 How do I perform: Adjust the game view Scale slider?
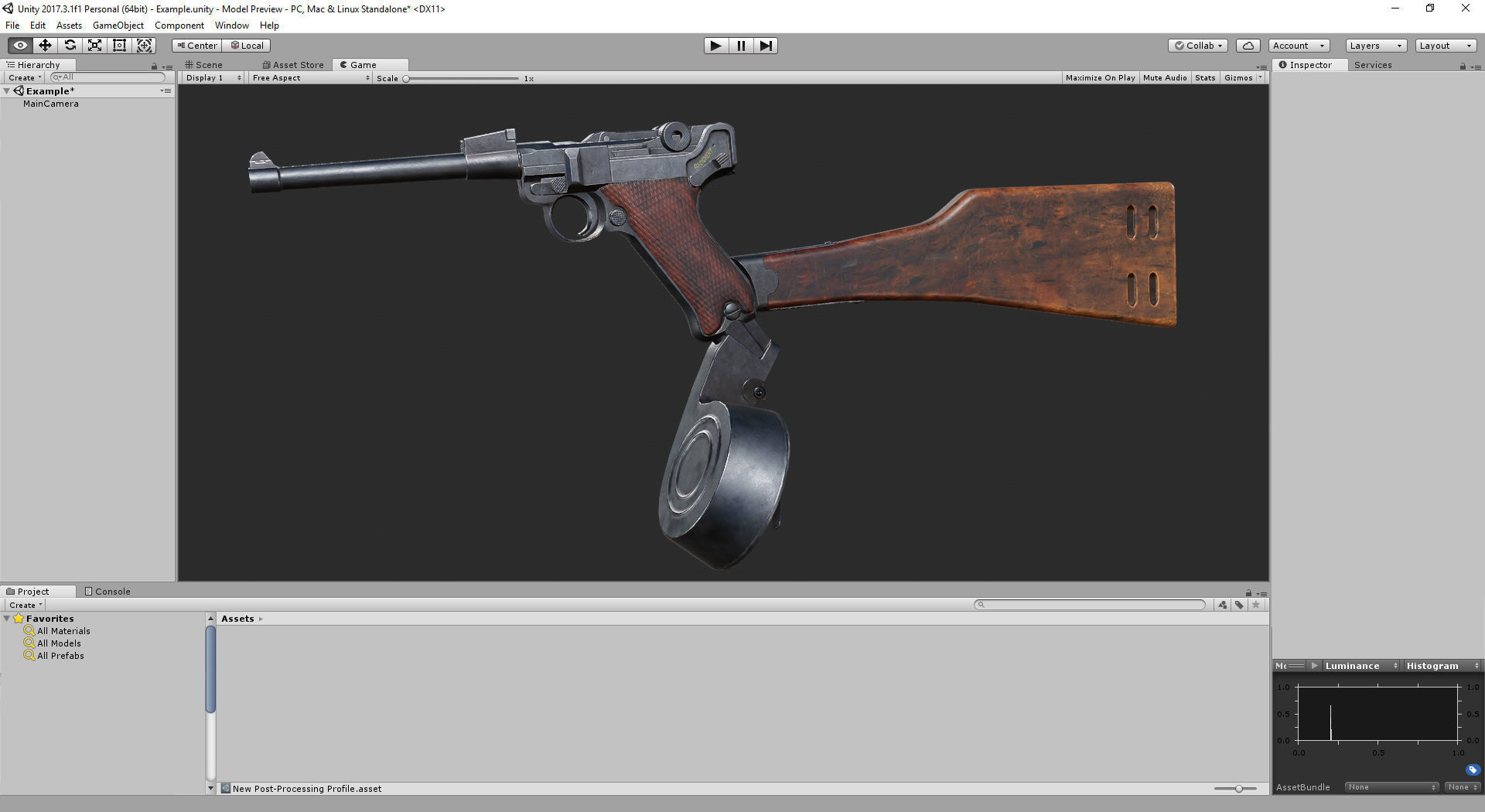click(461, 79)
